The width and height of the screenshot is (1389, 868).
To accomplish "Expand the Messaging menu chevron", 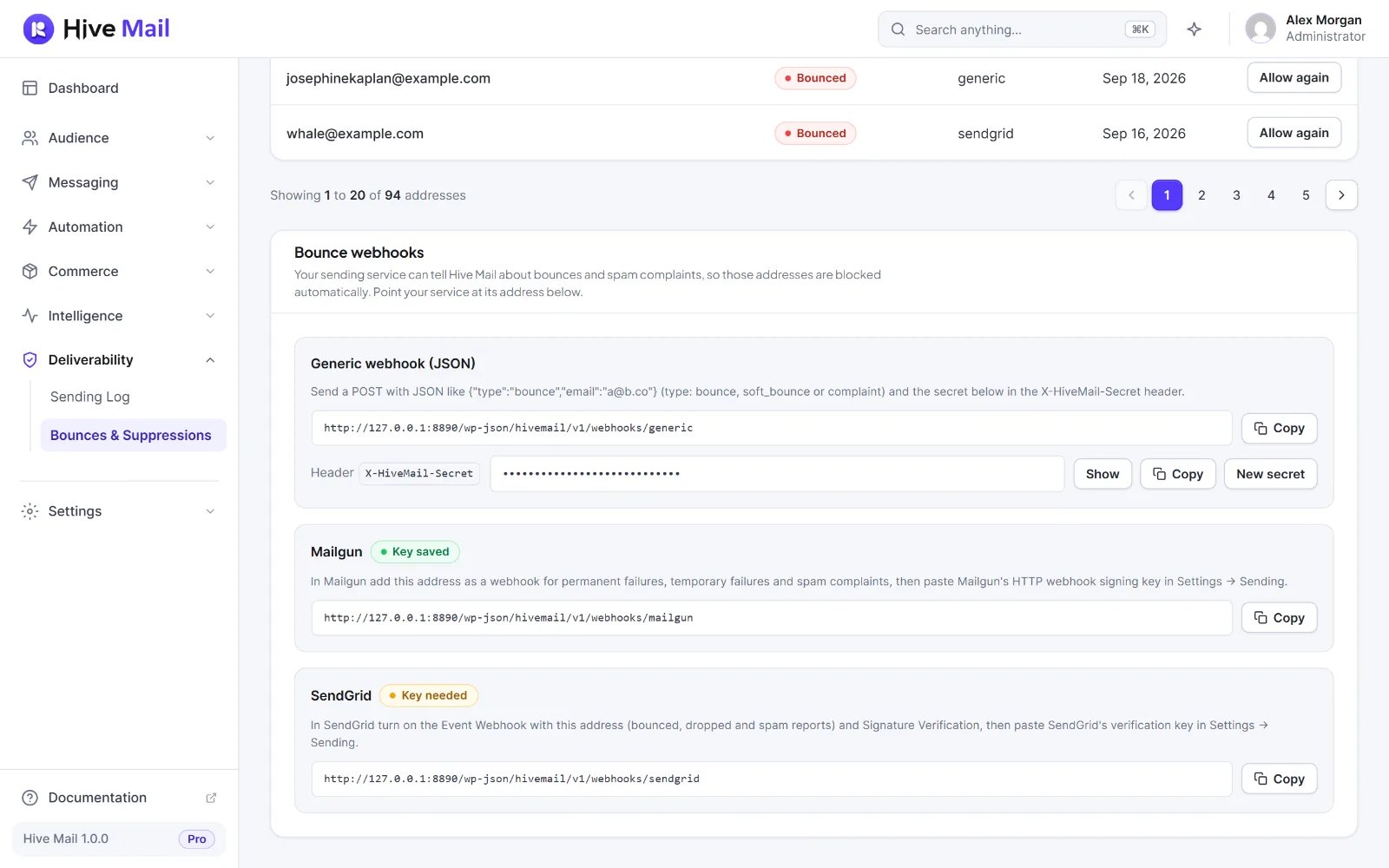I will tap(210, 182).
